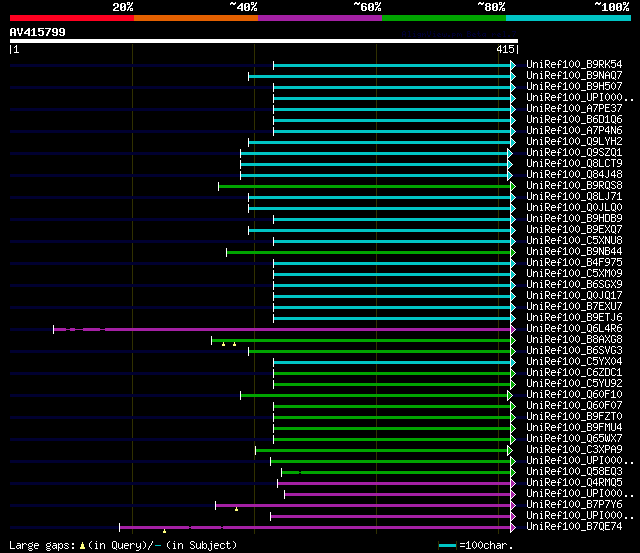Select the UniRef100_Q65WX7 label
Viewport: 640px width, 553px height.
point(574,439)
